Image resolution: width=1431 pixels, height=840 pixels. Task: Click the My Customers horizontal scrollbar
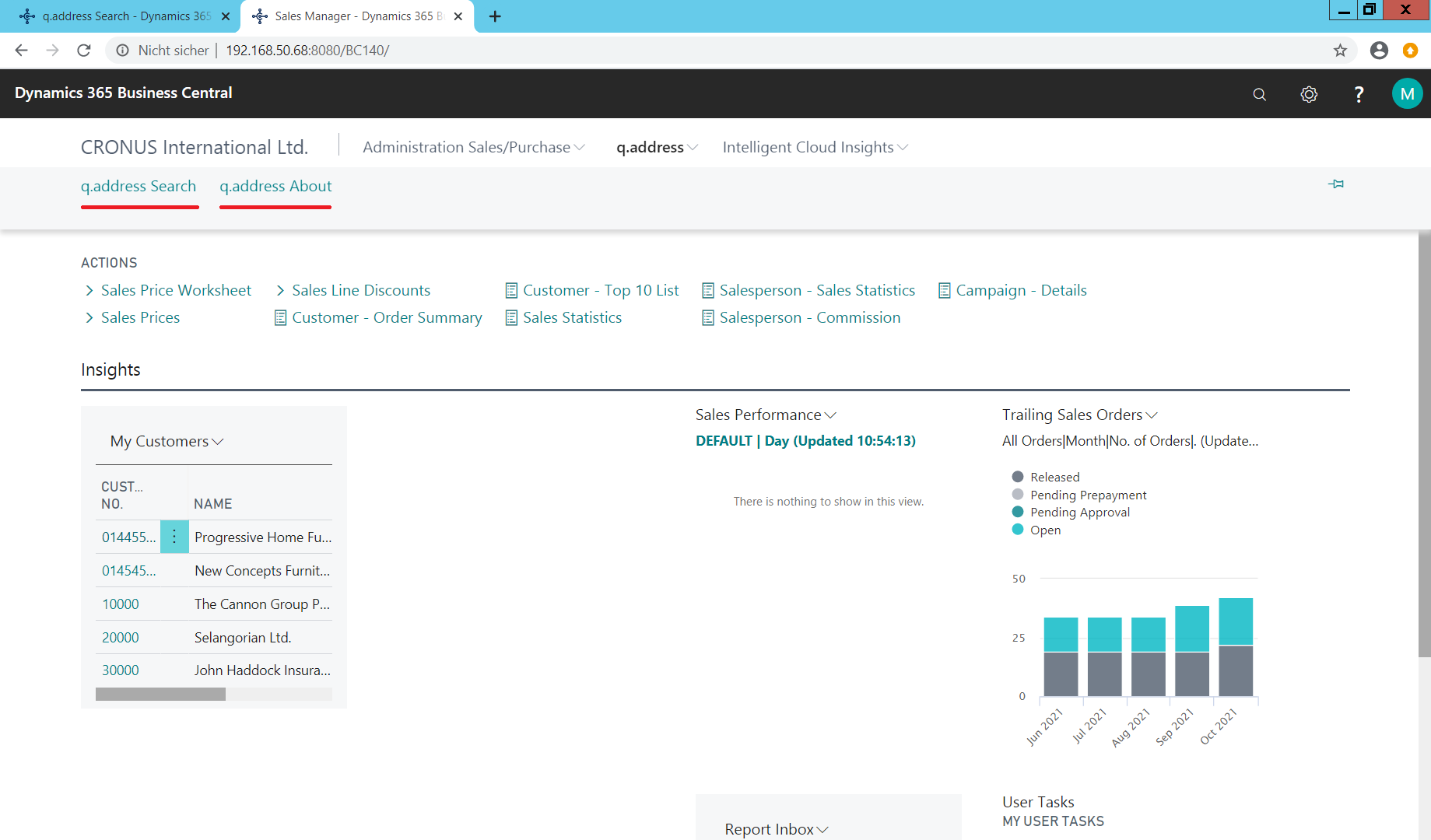coord(160,695)
